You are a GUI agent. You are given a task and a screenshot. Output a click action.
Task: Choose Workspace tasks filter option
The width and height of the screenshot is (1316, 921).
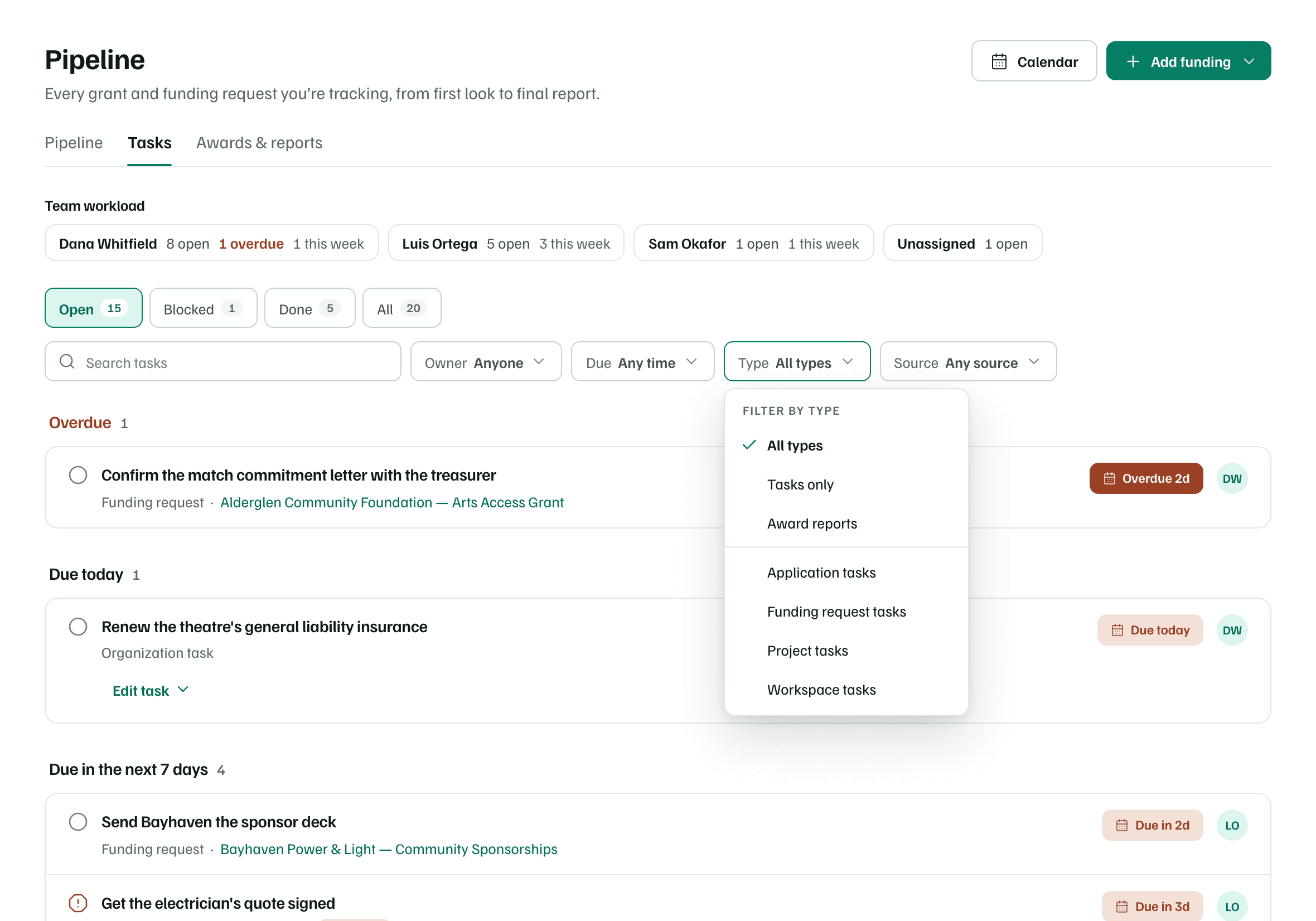coord(846,690)
